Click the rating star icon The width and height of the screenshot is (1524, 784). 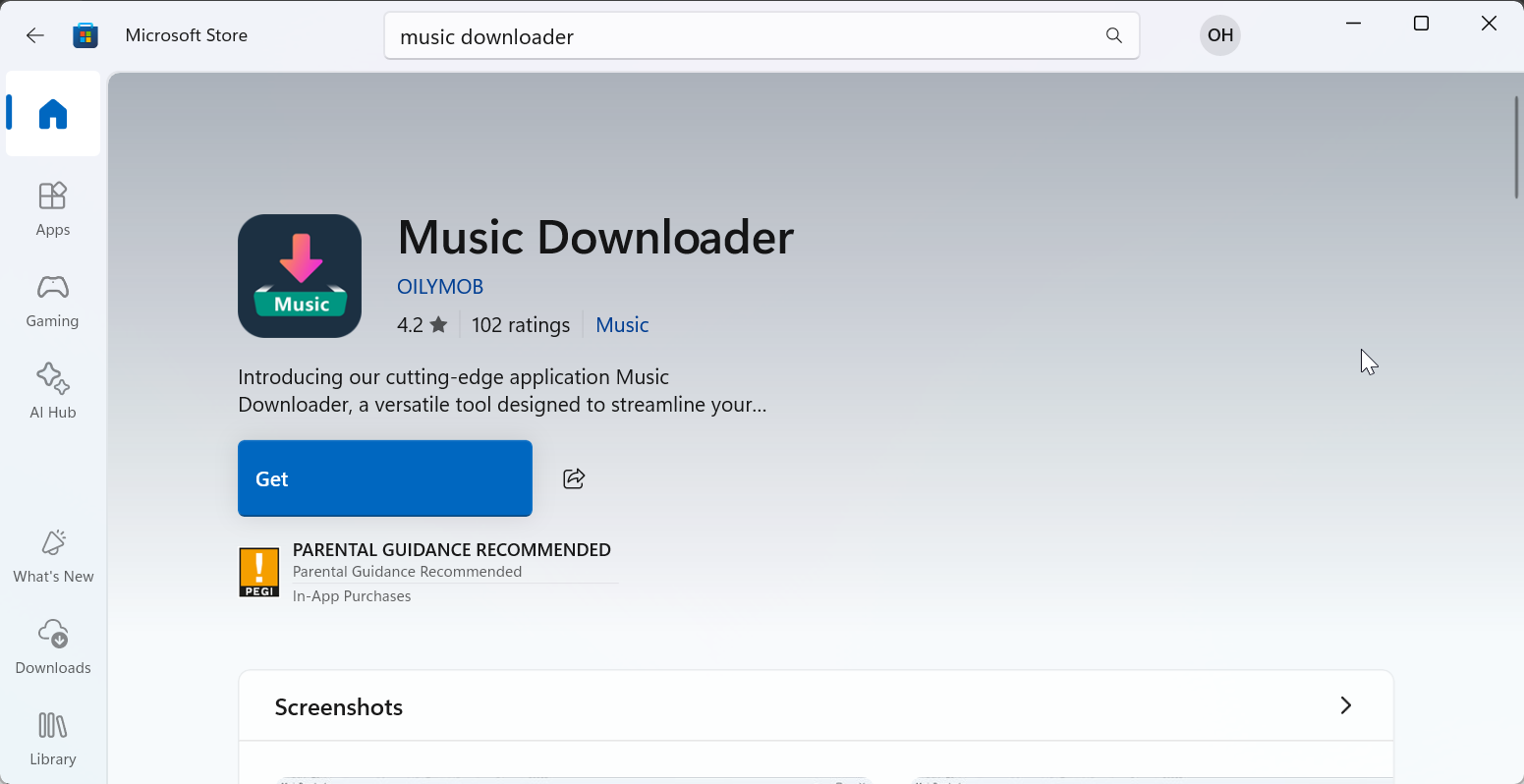point(438,324)
